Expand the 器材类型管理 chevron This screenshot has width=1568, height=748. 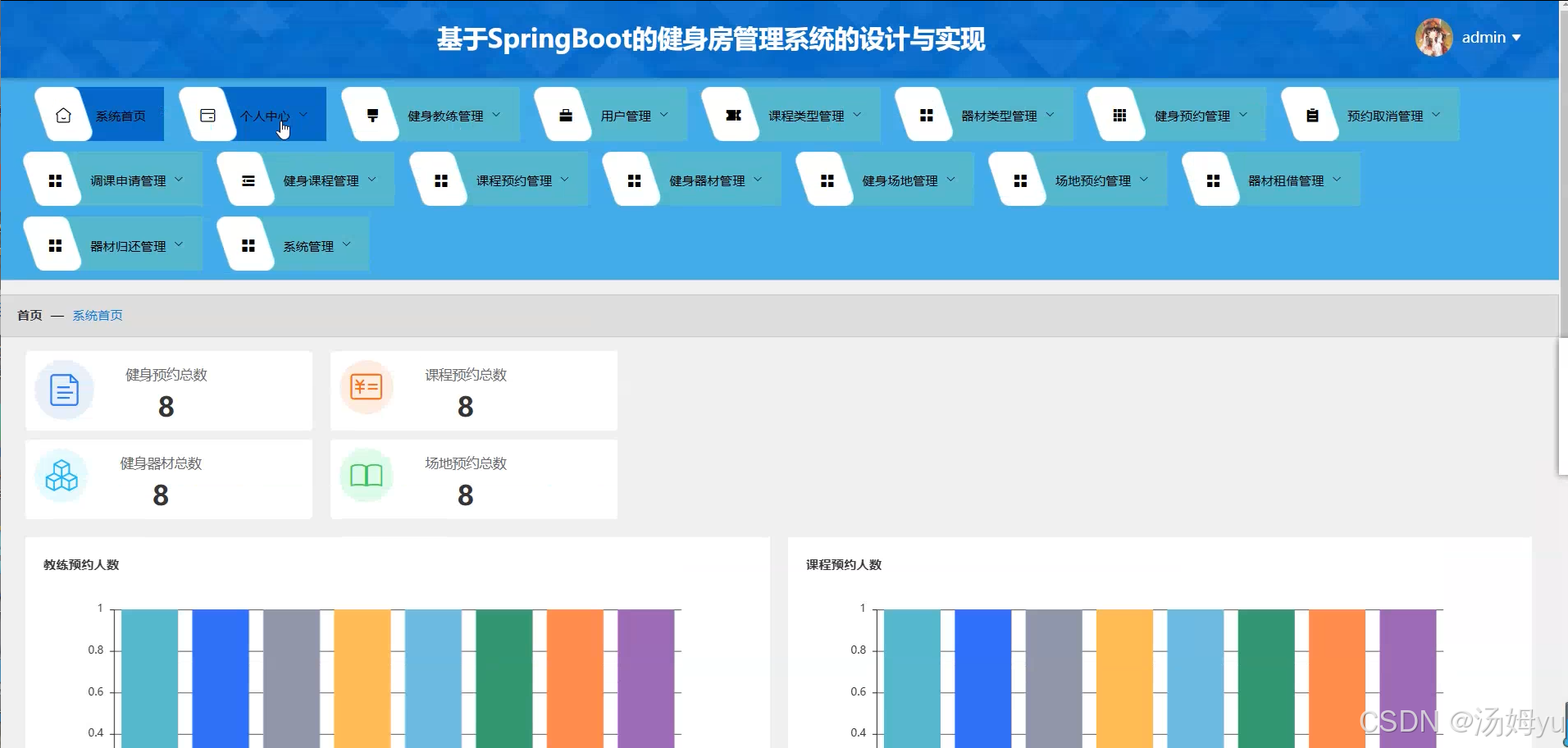1050,115
